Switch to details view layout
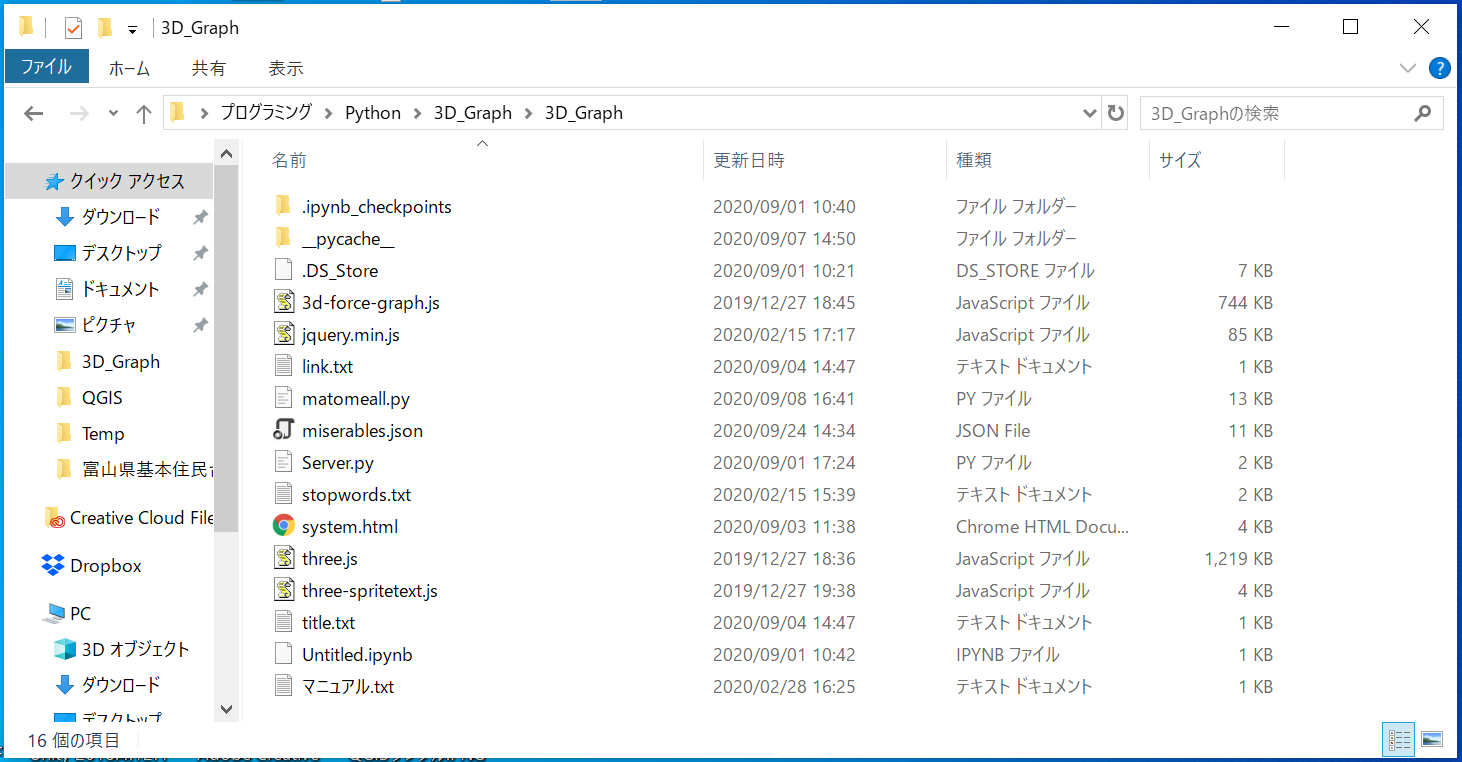 tap(1399, 739)
